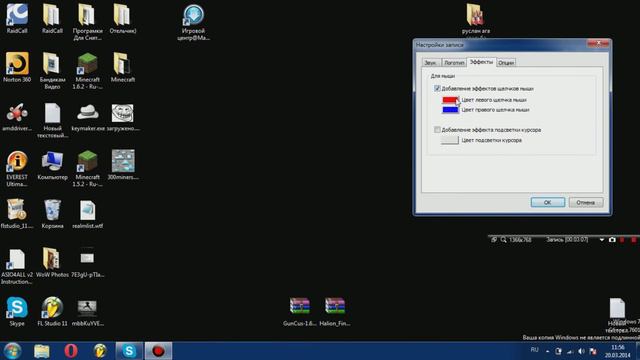Toggle mouse click effects checkbox
This screenshot has width=640, height=360.
pos(437,89)
